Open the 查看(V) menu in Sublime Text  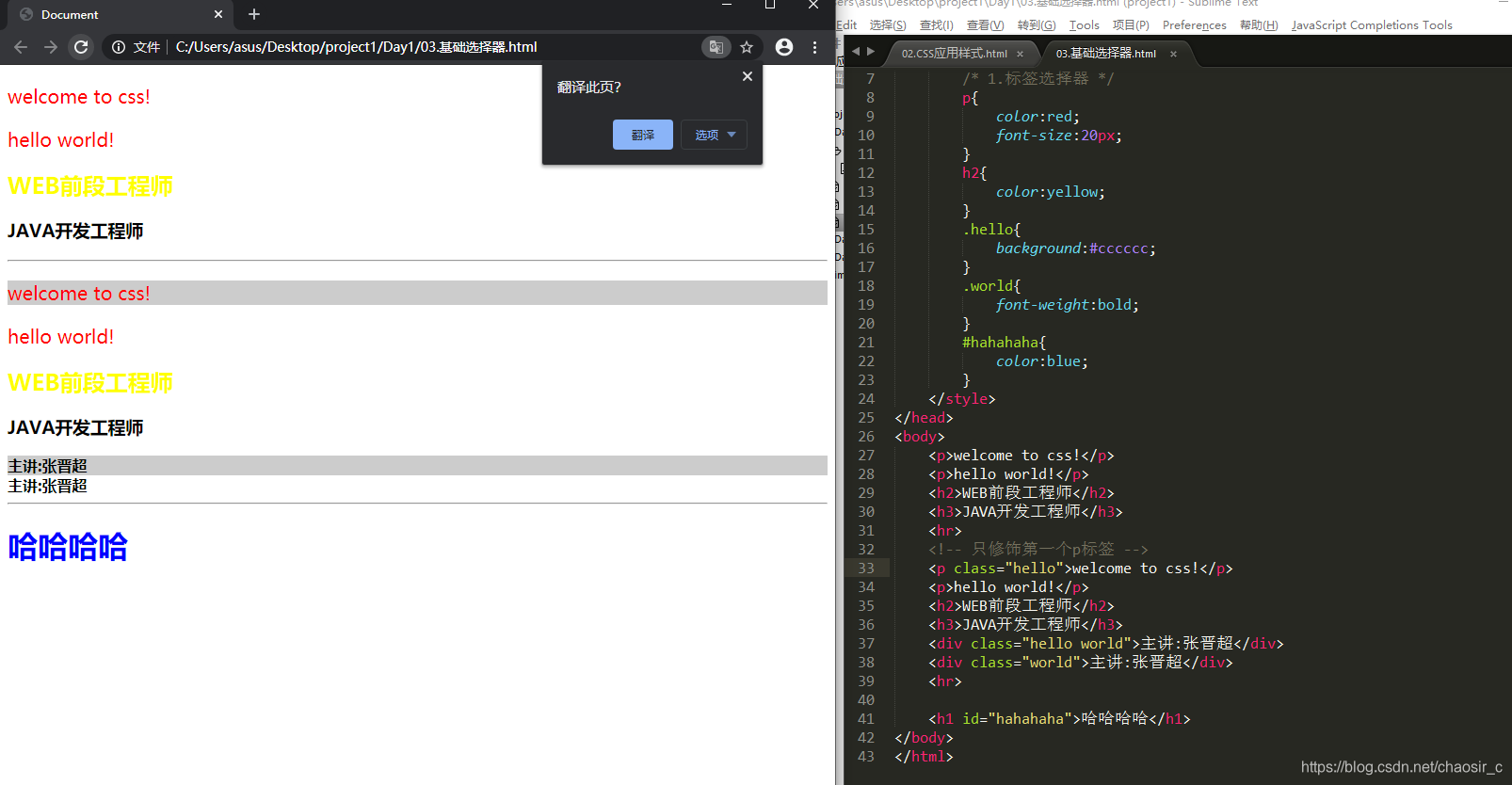click(x=986, y=25)
